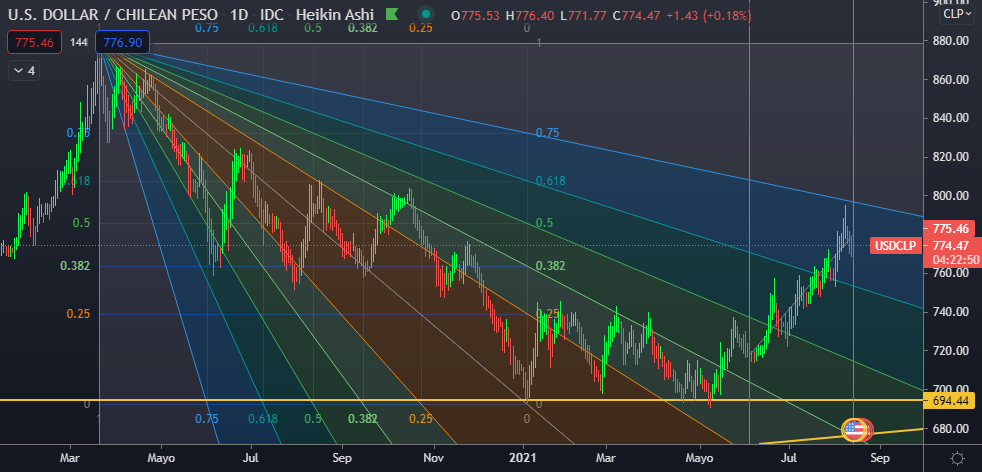Click the H776.40 high value
This screenshot has height=472, width=982.
[530, 16]
